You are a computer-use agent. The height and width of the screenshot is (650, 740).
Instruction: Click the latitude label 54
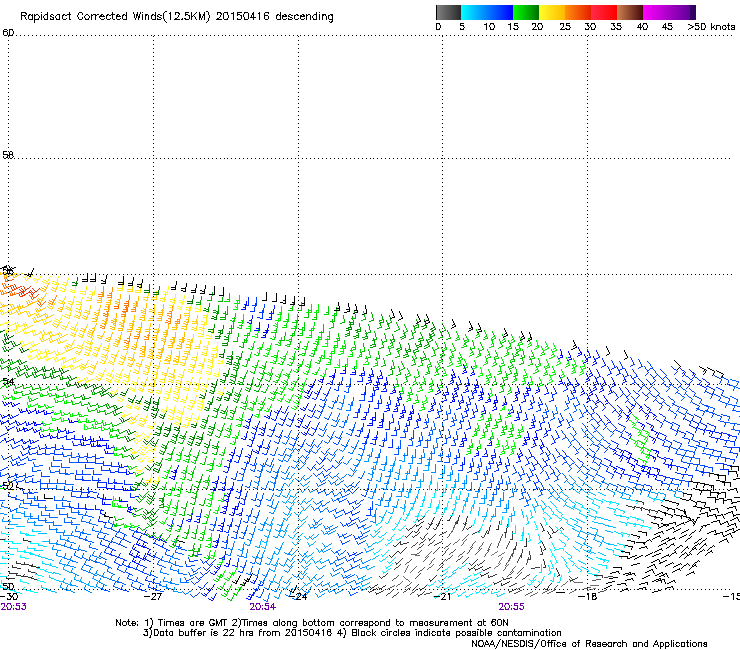pyautogui.click(x=8, y=381)
